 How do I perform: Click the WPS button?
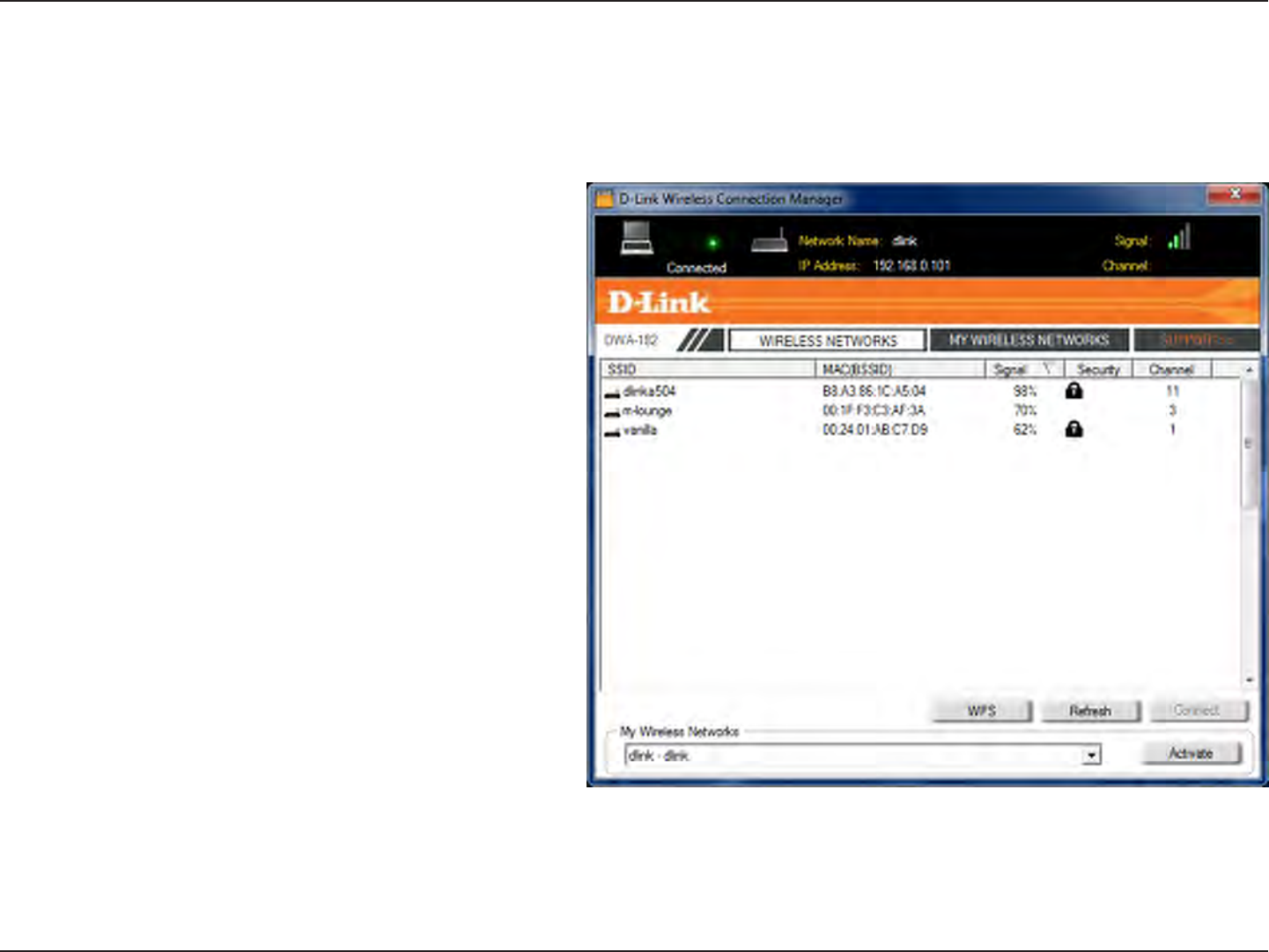(x=982, y=711)
